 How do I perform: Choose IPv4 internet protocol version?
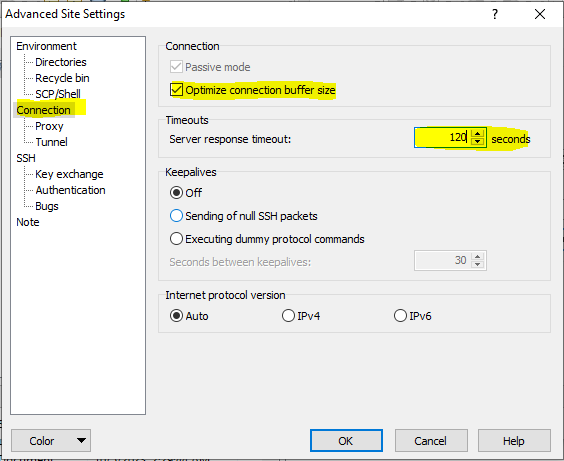[288, 316]
